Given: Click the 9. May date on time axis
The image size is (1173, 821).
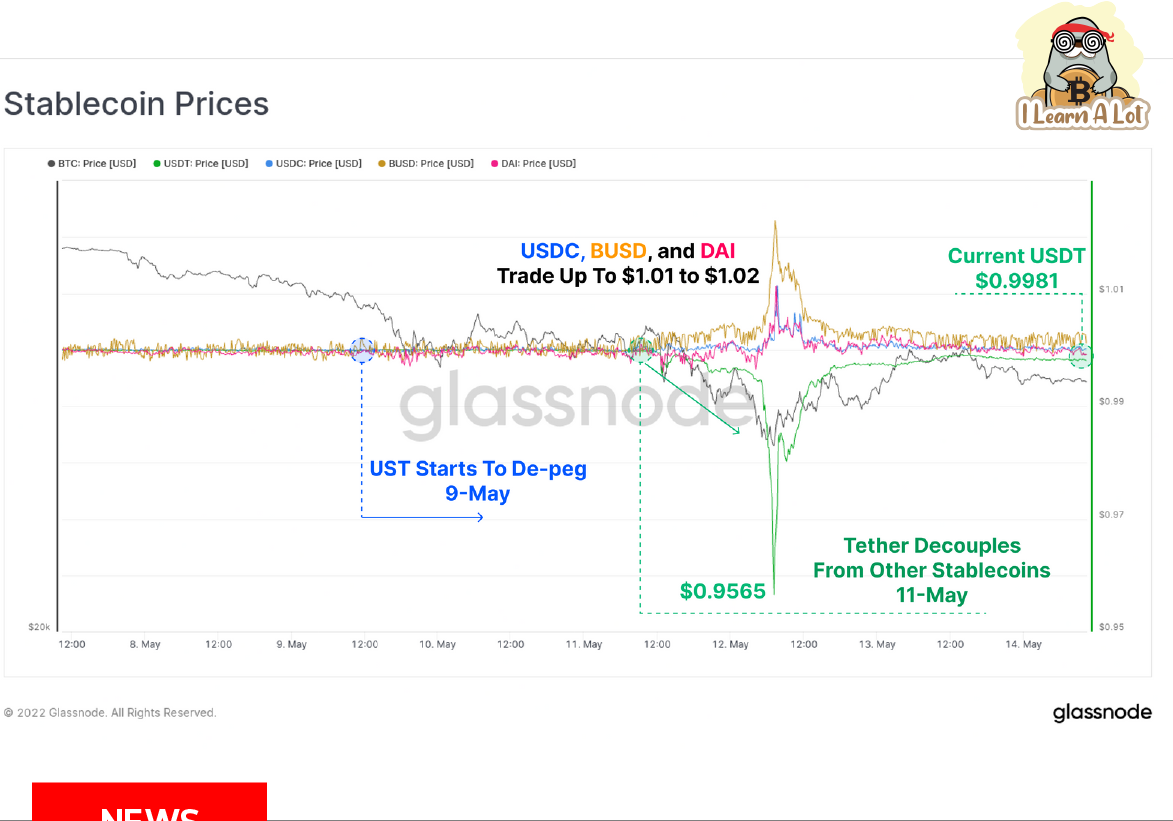Looking at the screenshot, I should 291,644.
